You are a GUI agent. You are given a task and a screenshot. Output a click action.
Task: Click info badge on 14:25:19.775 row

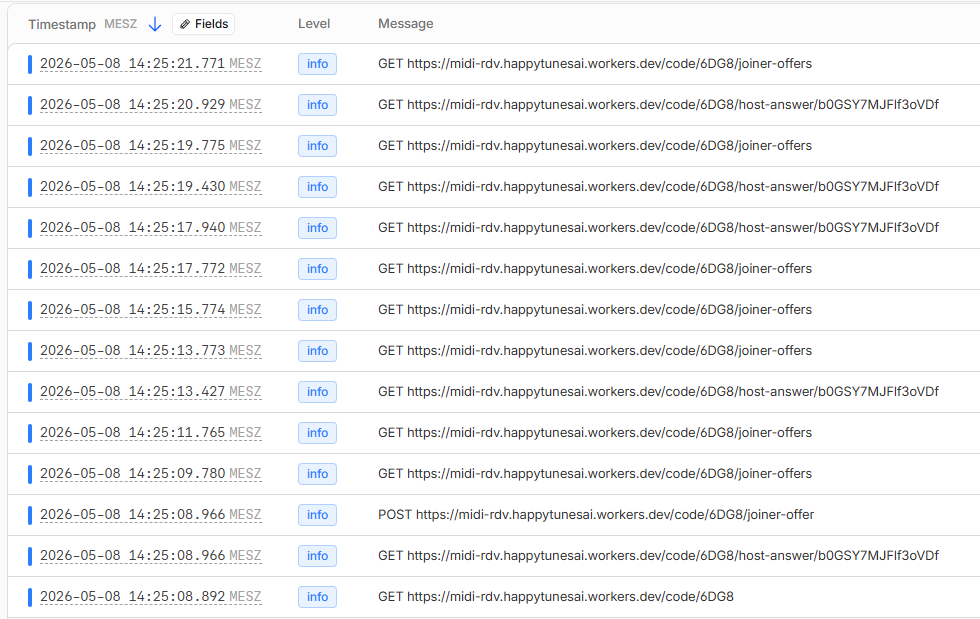tap(318, 146)
